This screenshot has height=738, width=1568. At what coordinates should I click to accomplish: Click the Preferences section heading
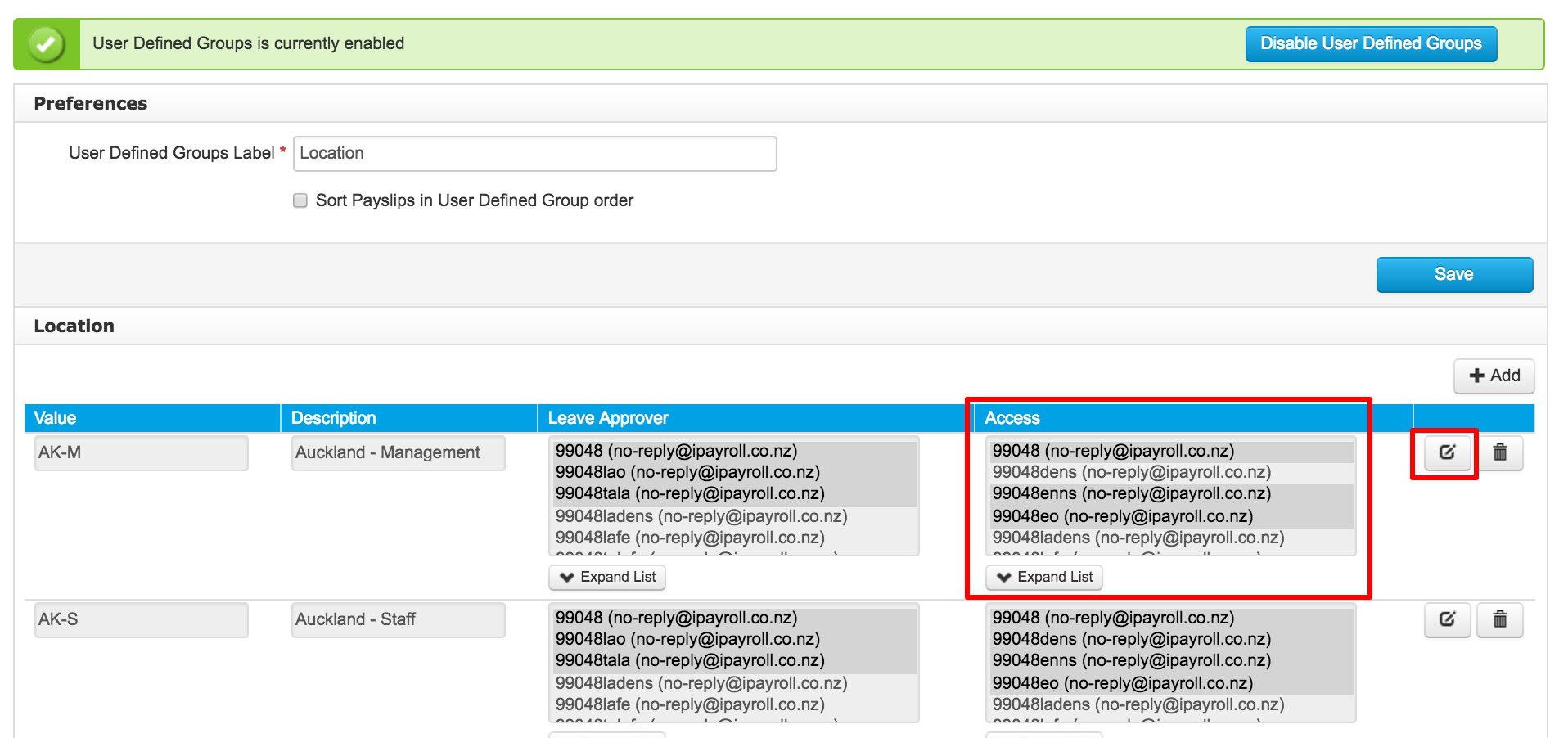(x=91, y=104)
